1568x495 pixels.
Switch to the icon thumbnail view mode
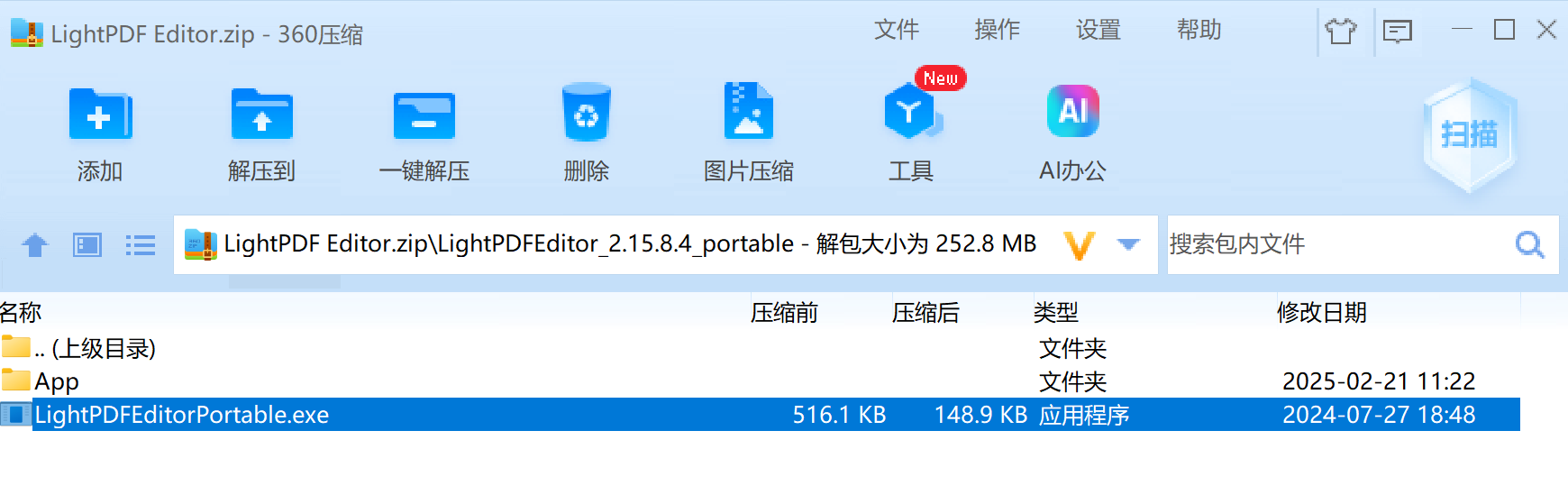point(87,244)
